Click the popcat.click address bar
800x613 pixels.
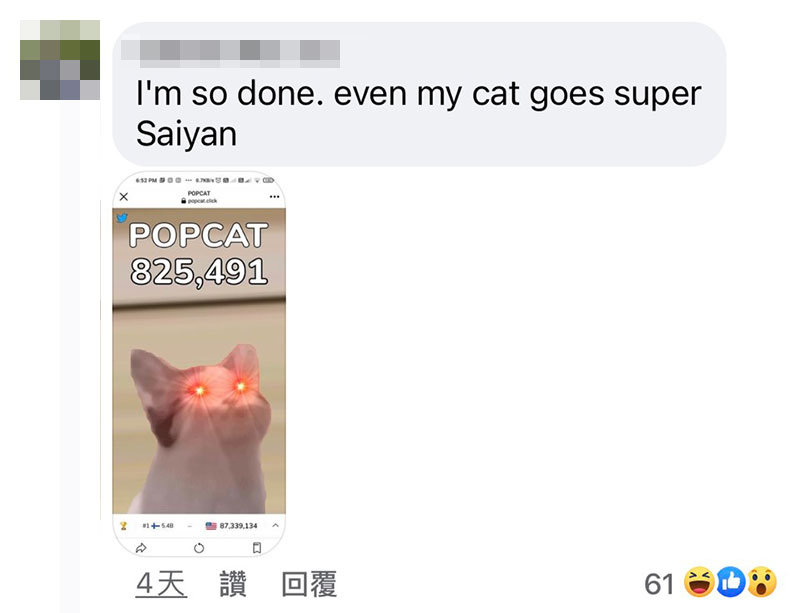pos(199,197)
